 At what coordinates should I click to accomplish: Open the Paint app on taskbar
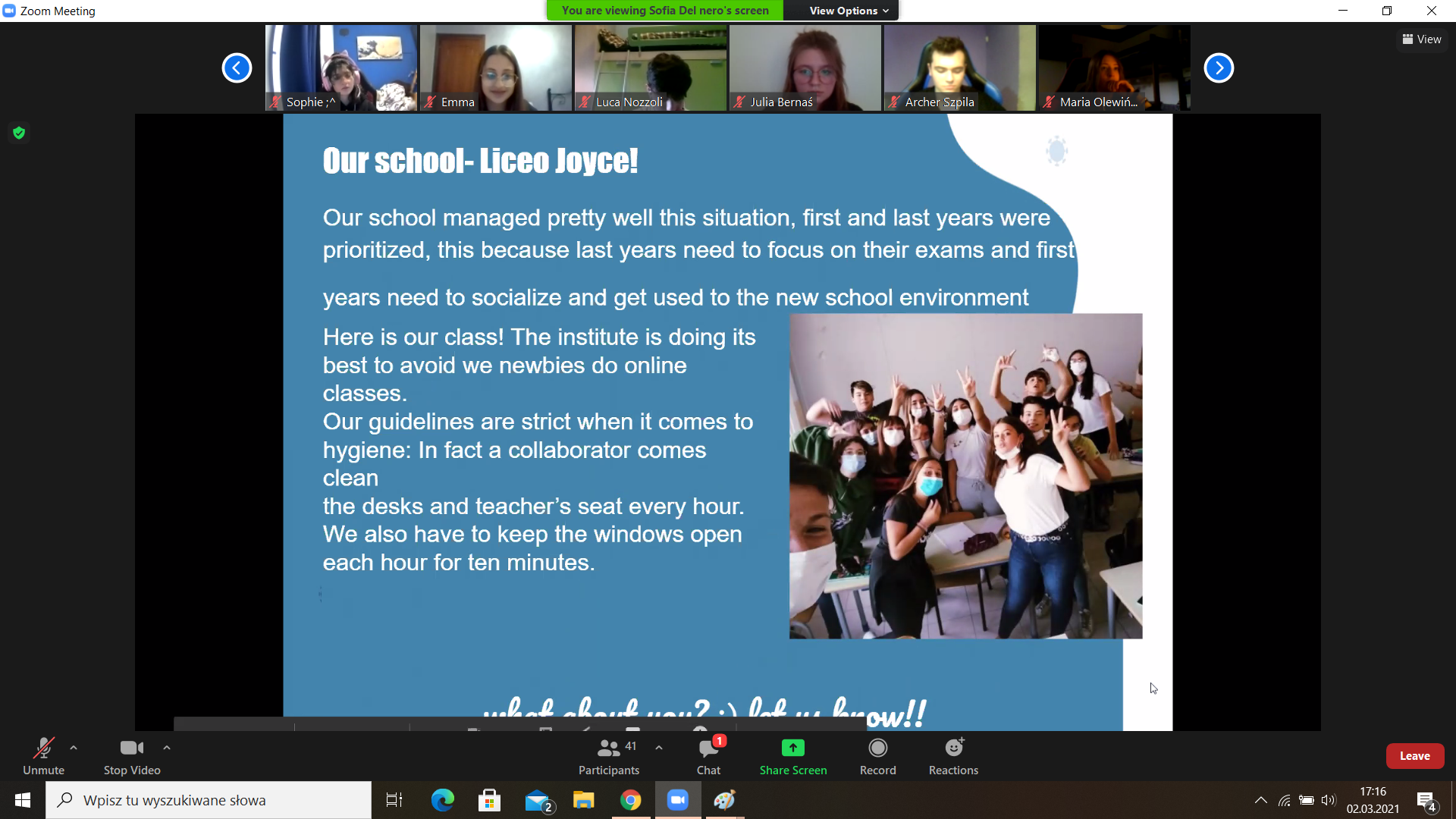pyautogui.click(x=725, y=800)
